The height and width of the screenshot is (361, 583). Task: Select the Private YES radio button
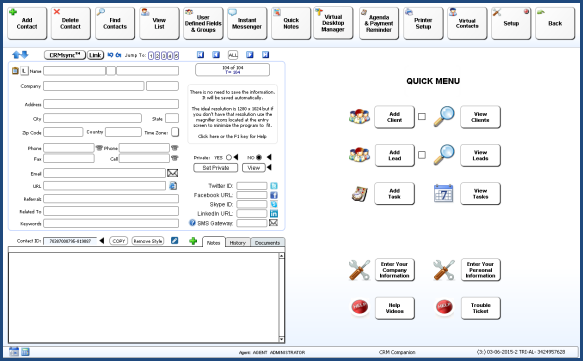[x=229, y=157]
